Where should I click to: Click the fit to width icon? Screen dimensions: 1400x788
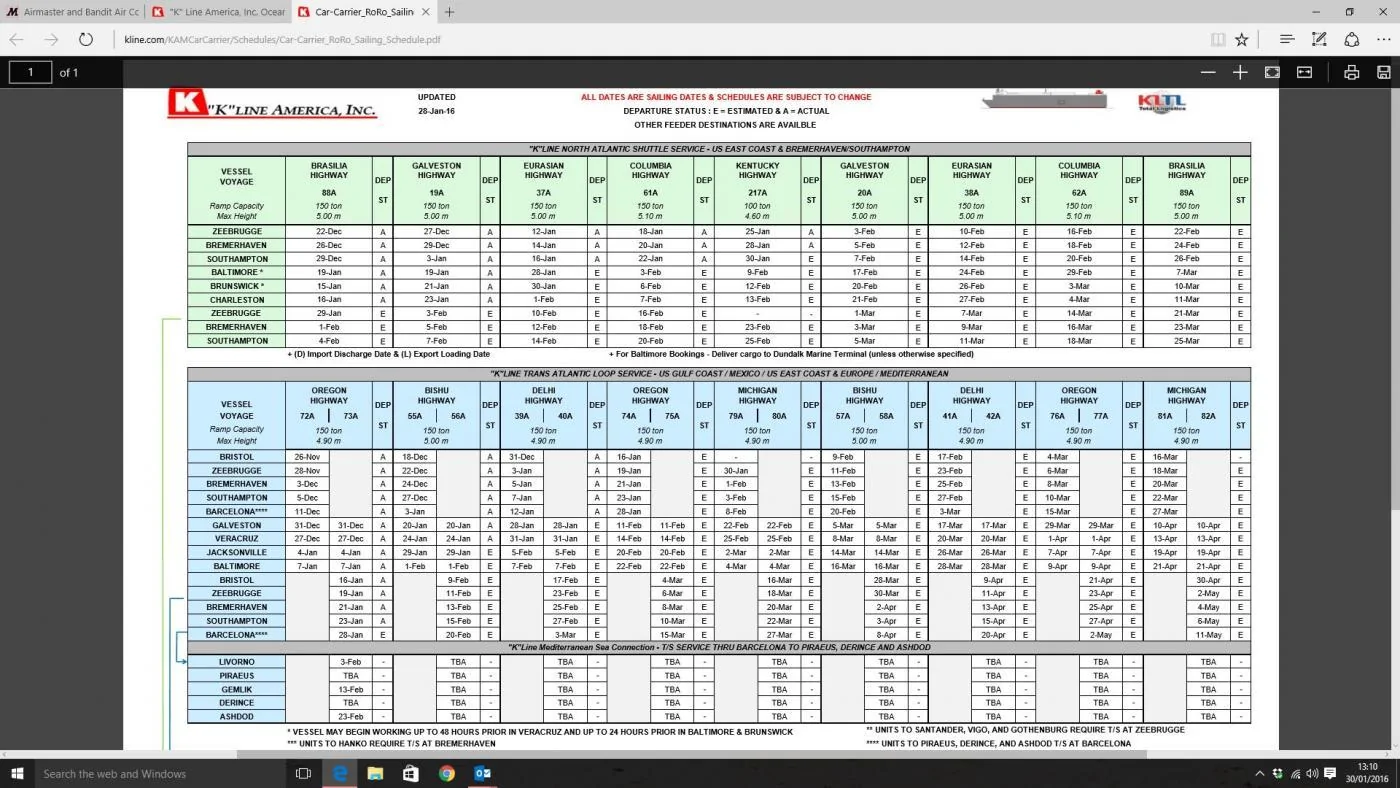[1304, 72]
